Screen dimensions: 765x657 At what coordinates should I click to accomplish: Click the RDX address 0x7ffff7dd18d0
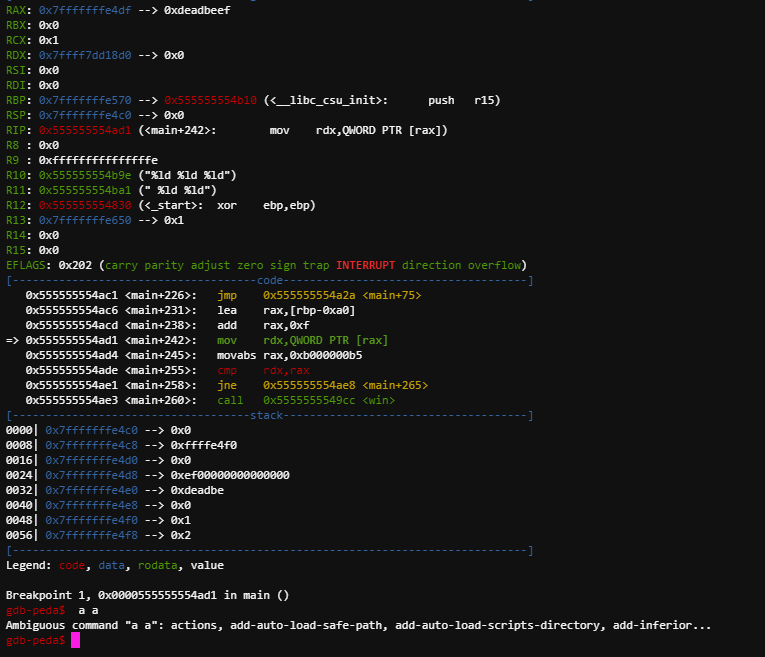tap(85, 55)
